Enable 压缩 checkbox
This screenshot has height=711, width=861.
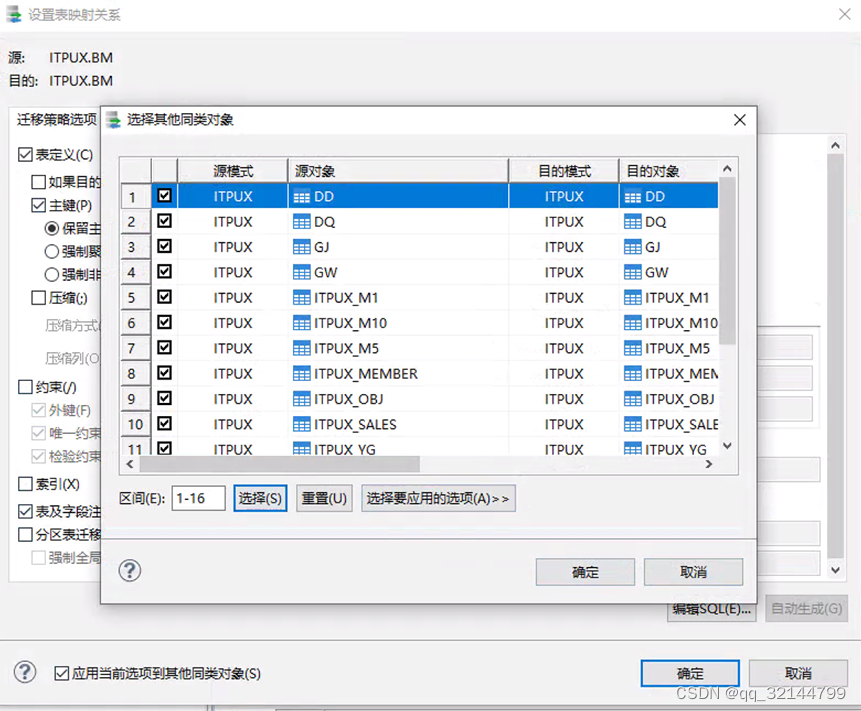point(38,298)
